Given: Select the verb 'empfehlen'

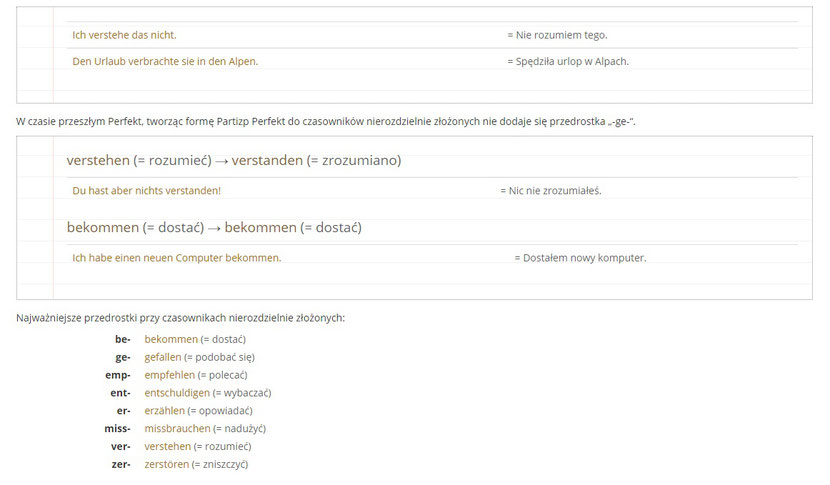Looking at the screenshot, I should (x=169, y=375).
